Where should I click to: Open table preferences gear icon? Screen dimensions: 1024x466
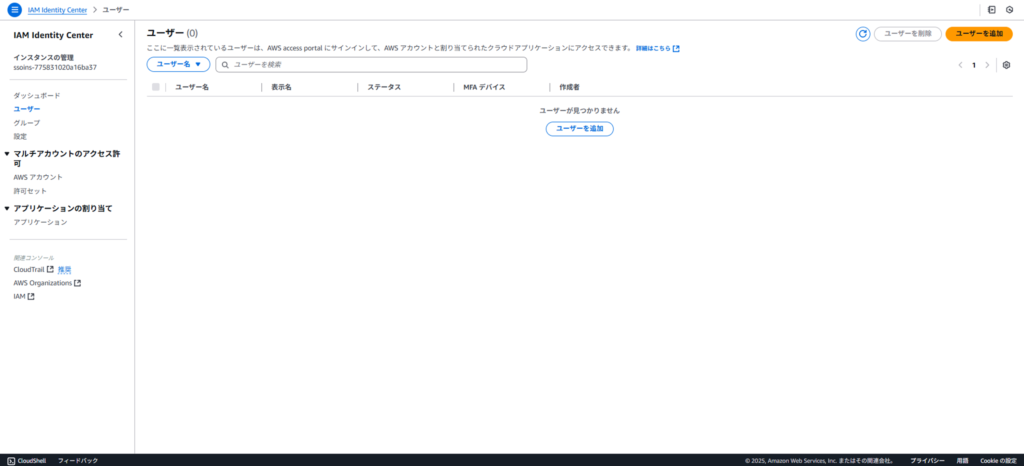[1006, 65]
